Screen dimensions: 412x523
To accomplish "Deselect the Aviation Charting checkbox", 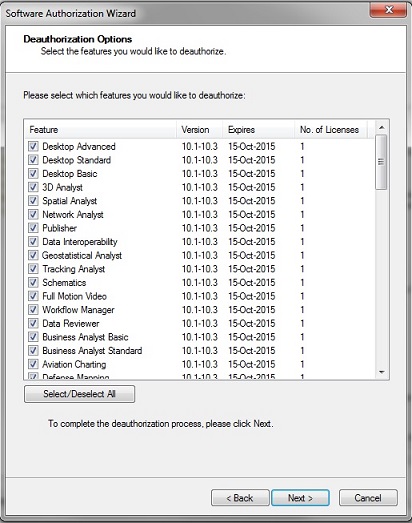I will [x=33, y=364].
